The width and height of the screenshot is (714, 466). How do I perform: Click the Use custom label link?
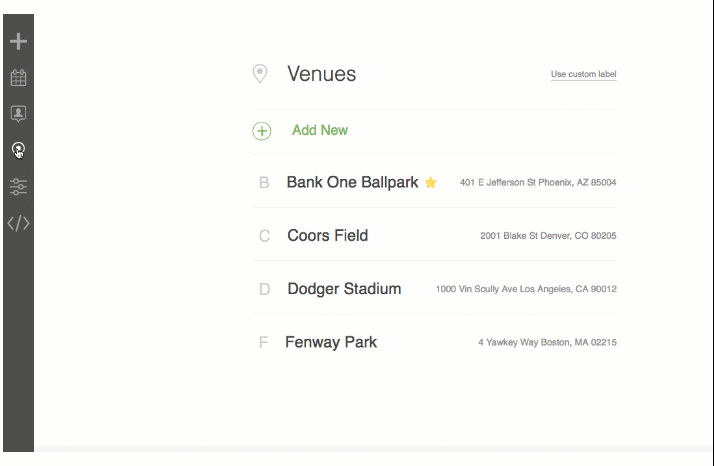pos(583,74)
